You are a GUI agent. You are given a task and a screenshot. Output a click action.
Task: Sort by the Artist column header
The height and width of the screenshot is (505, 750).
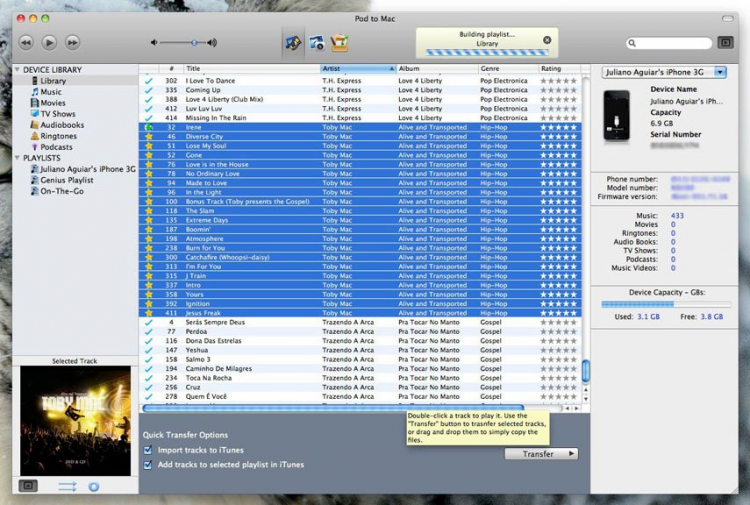point(358,69)
